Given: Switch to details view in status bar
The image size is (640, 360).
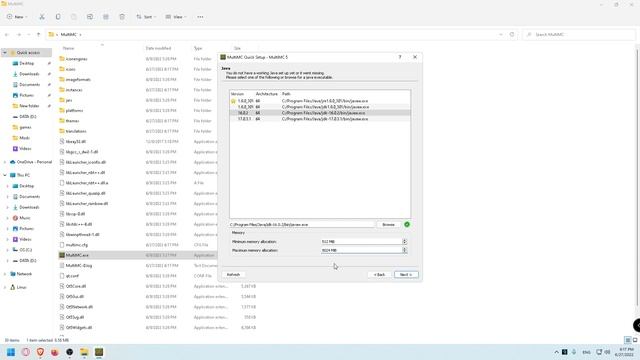Looking at the screenshot, I should pyautogui.click(x=628, y=340).
